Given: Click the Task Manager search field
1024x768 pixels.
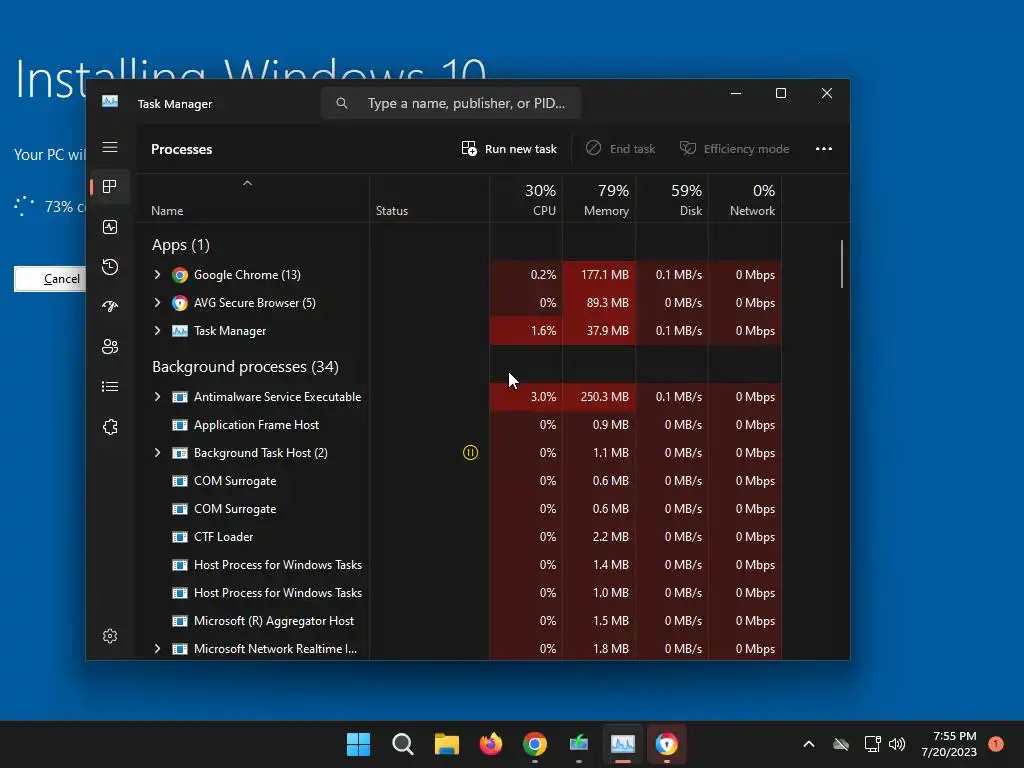Looking at the screenshot, I should (x=451, y=103).
